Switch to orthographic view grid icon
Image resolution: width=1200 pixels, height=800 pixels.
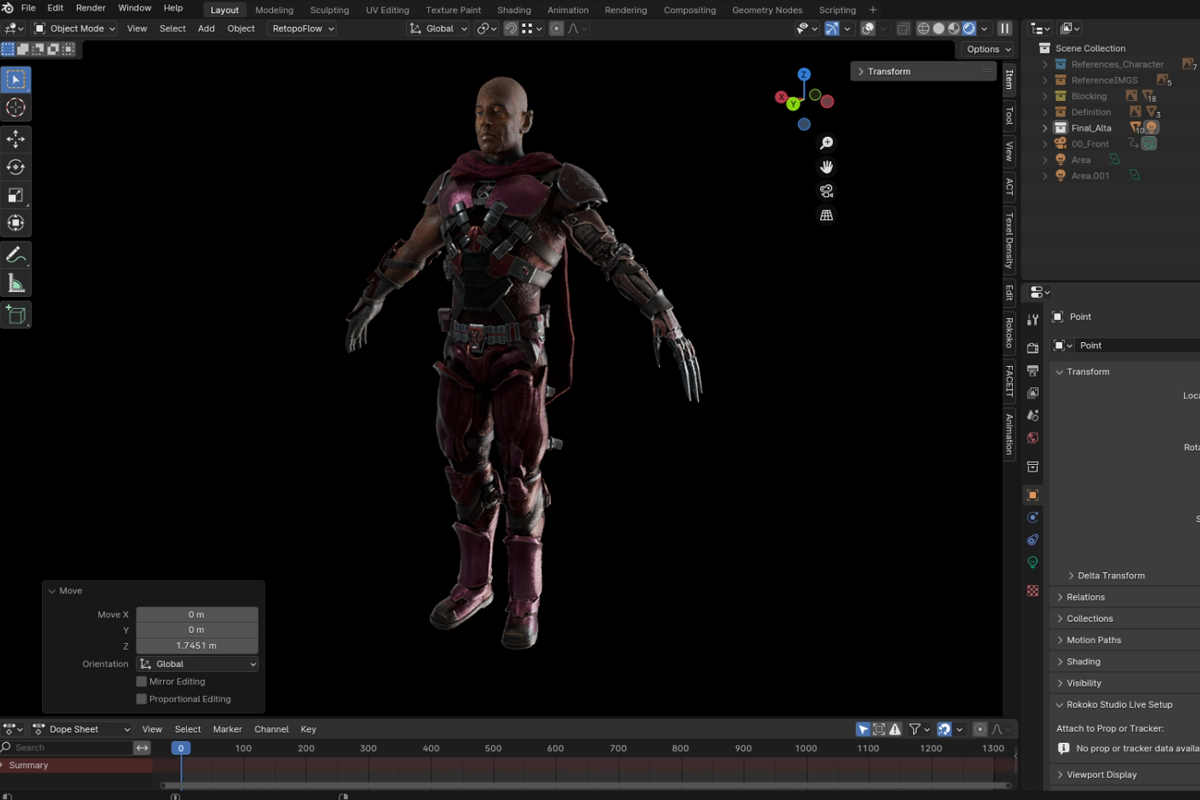(826, 215)
